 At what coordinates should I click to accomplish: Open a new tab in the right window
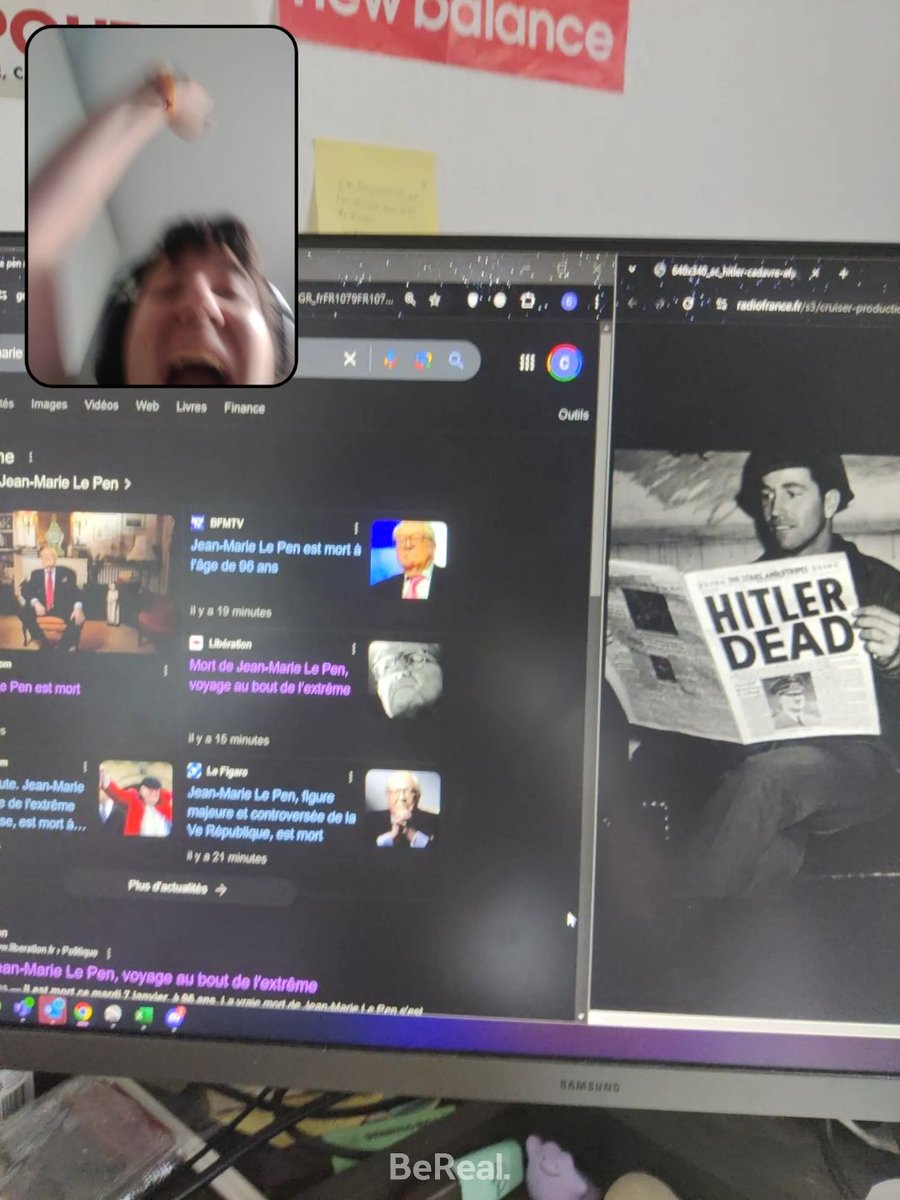[843, 272]
